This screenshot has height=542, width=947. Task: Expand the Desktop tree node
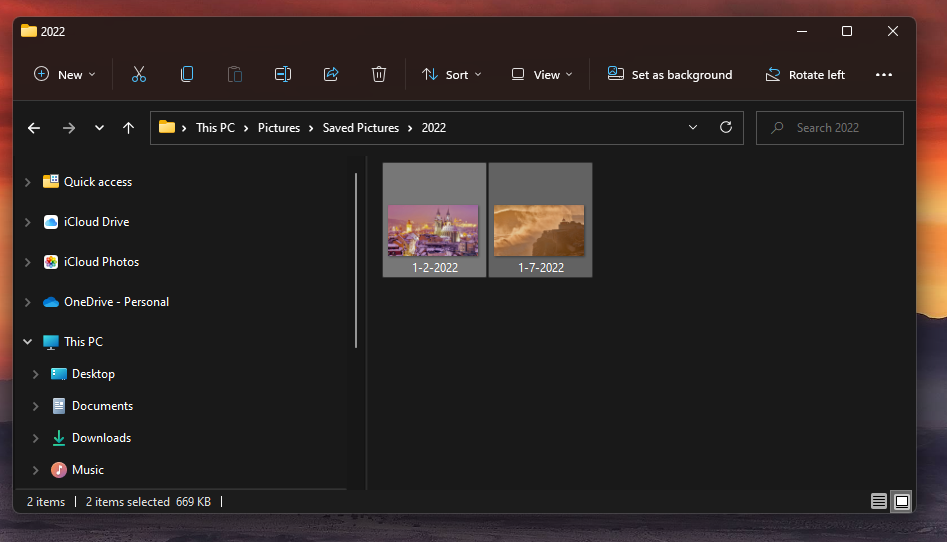tap(35, 374)
